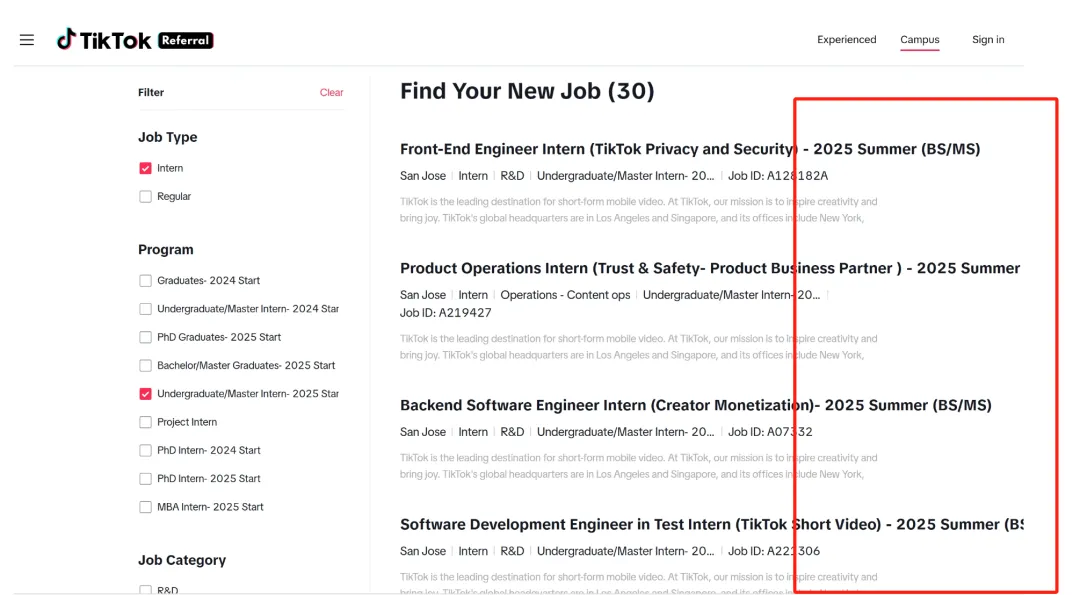Image resolution: width=1080 pixels, height=595 pixels.
Task: Click the TikTok Referral logo
Action: pyautogui.click(x=135, y=40)
